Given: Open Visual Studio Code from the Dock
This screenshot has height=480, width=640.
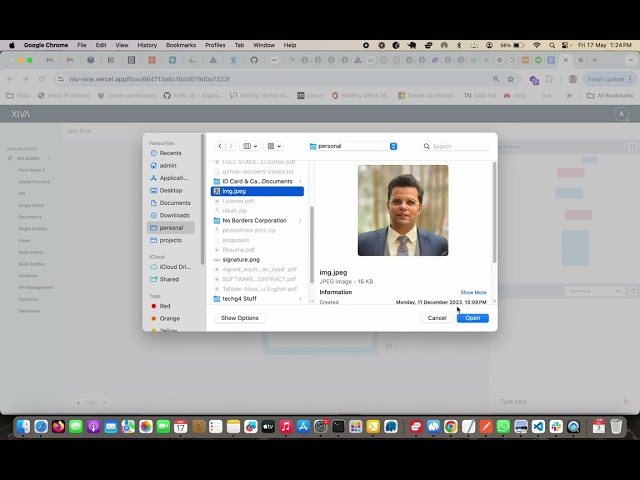Looking at the screenshot, I should 538,427.
